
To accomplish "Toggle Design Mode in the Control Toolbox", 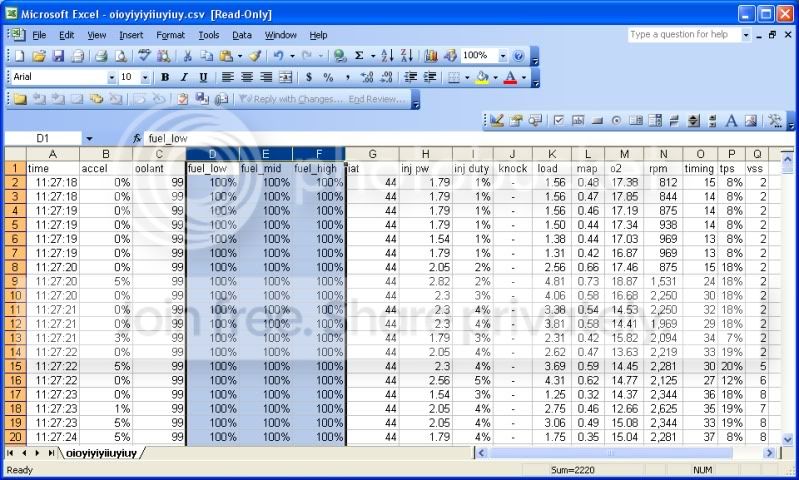I will 497,121.
